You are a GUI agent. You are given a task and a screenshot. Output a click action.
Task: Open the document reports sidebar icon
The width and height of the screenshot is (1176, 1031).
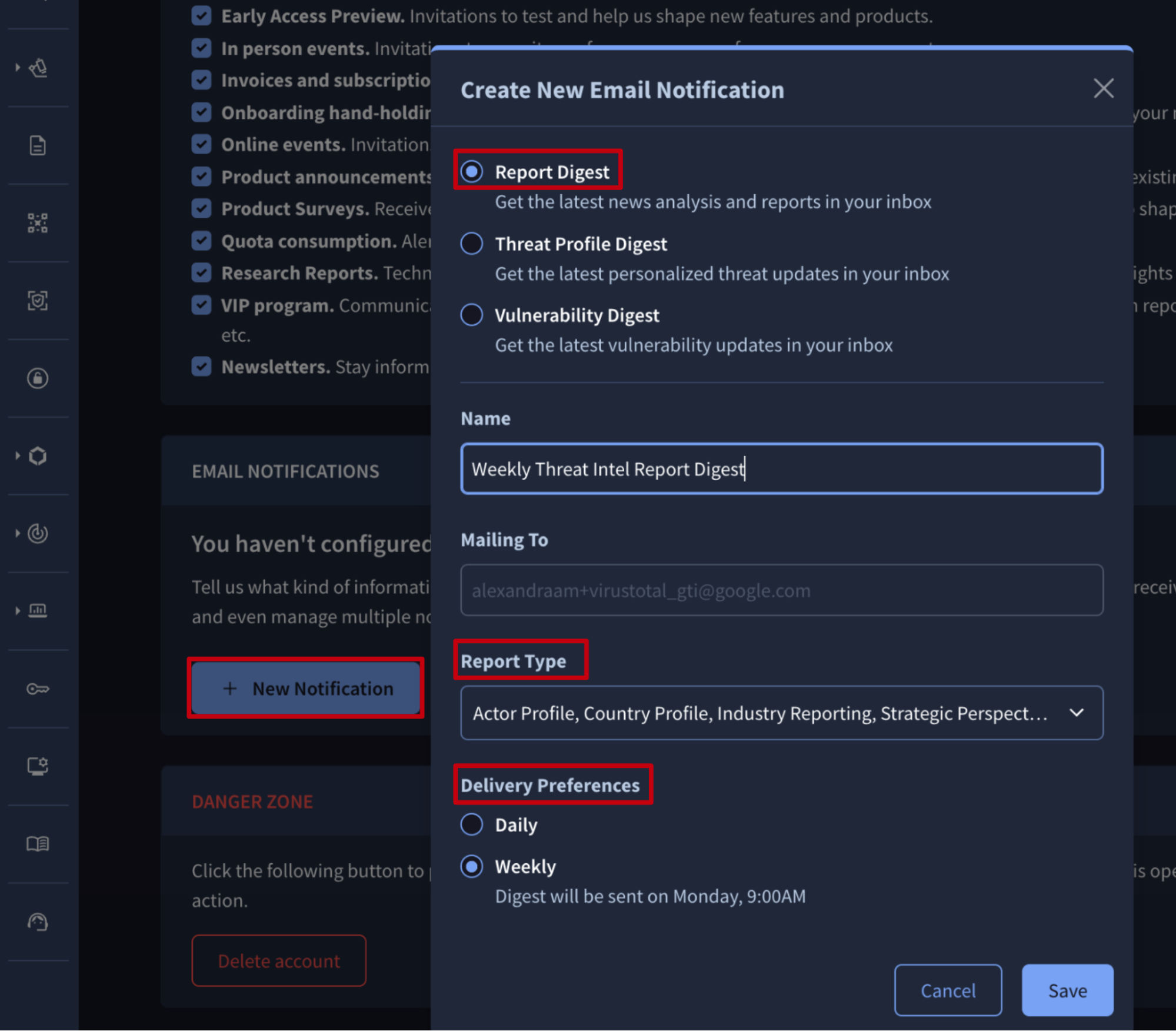(x=38, y=145)
